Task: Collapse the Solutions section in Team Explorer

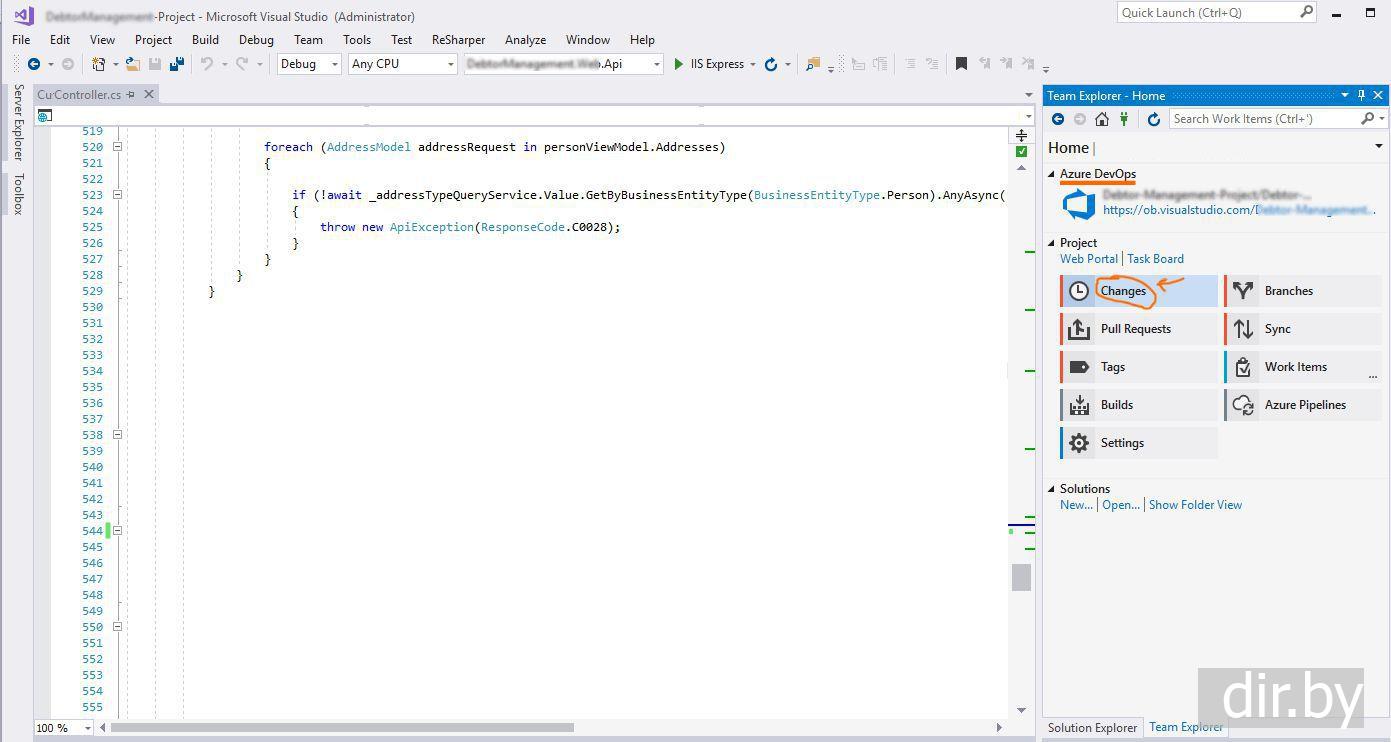Action: [1051, 489]
